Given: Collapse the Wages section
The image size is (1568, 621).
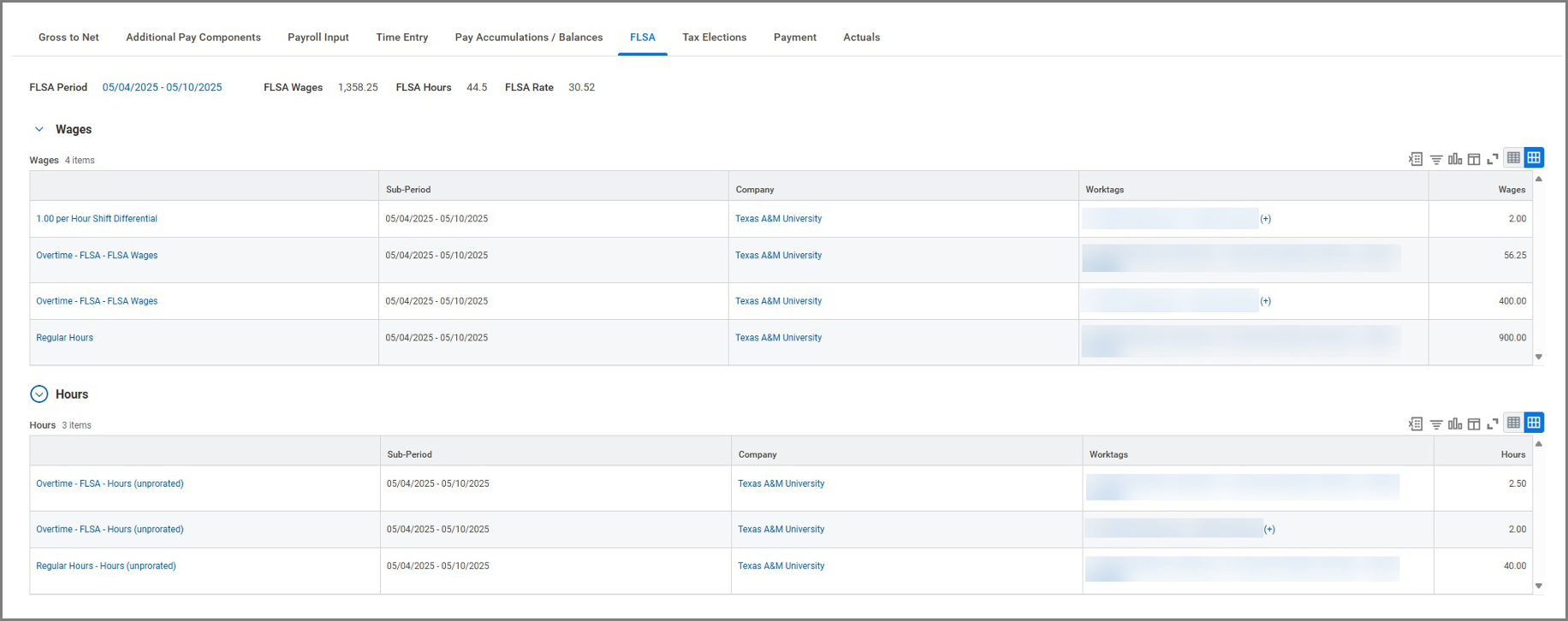Looking at the screenshot, I should pos(39,129).
